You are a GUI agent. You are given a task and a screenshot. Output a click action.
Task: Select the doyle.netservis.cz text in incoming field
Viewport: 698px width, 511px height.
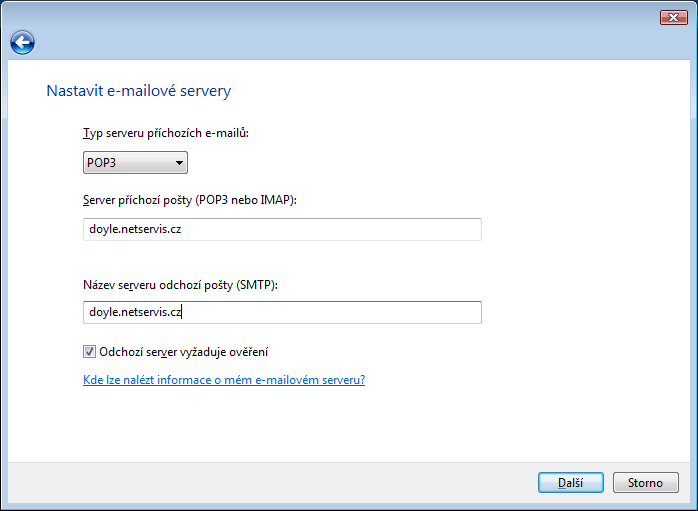click(x=135, y=229)
